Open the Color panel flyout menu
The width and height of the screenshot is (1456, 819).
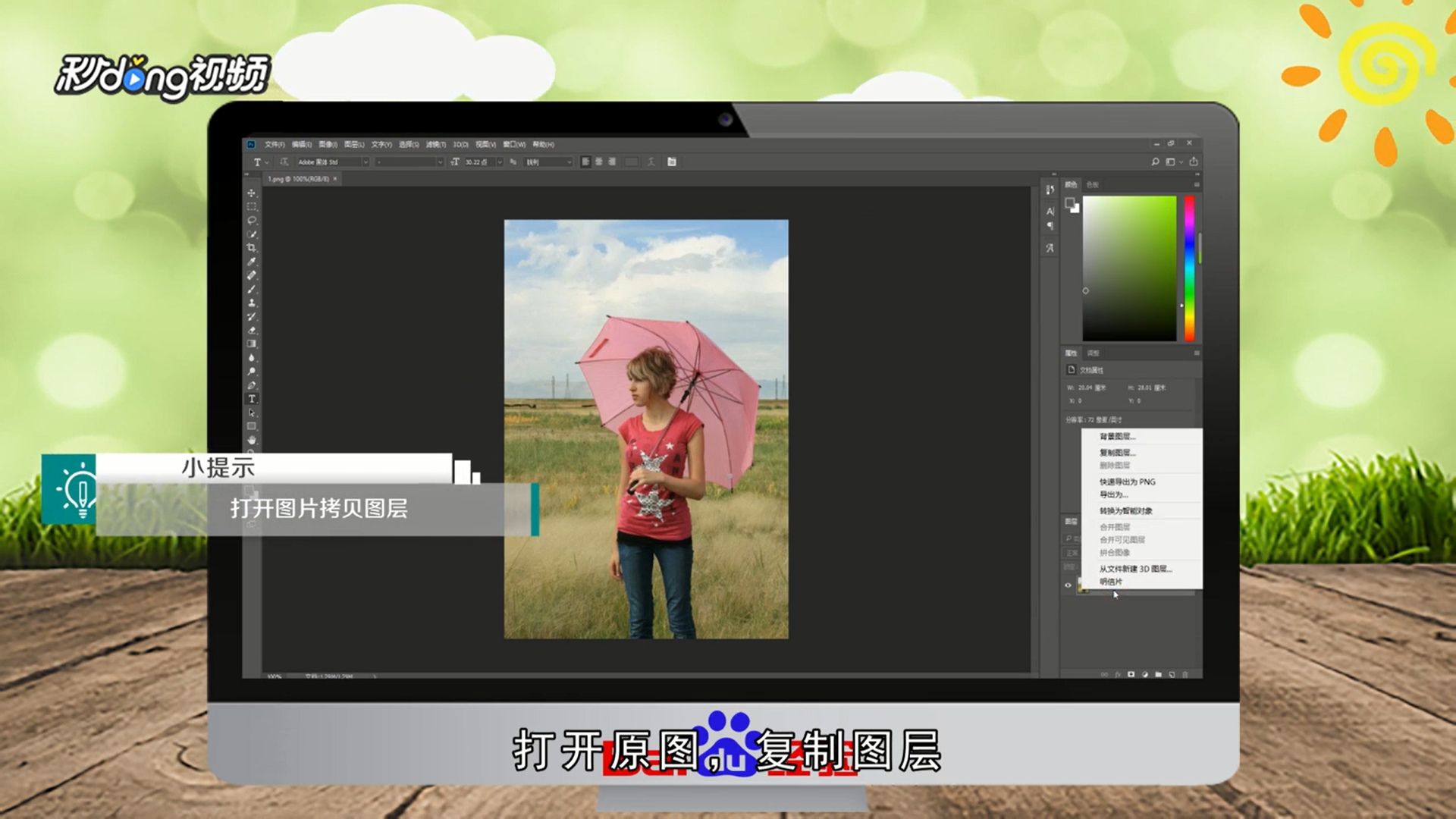click(1197, 184)
